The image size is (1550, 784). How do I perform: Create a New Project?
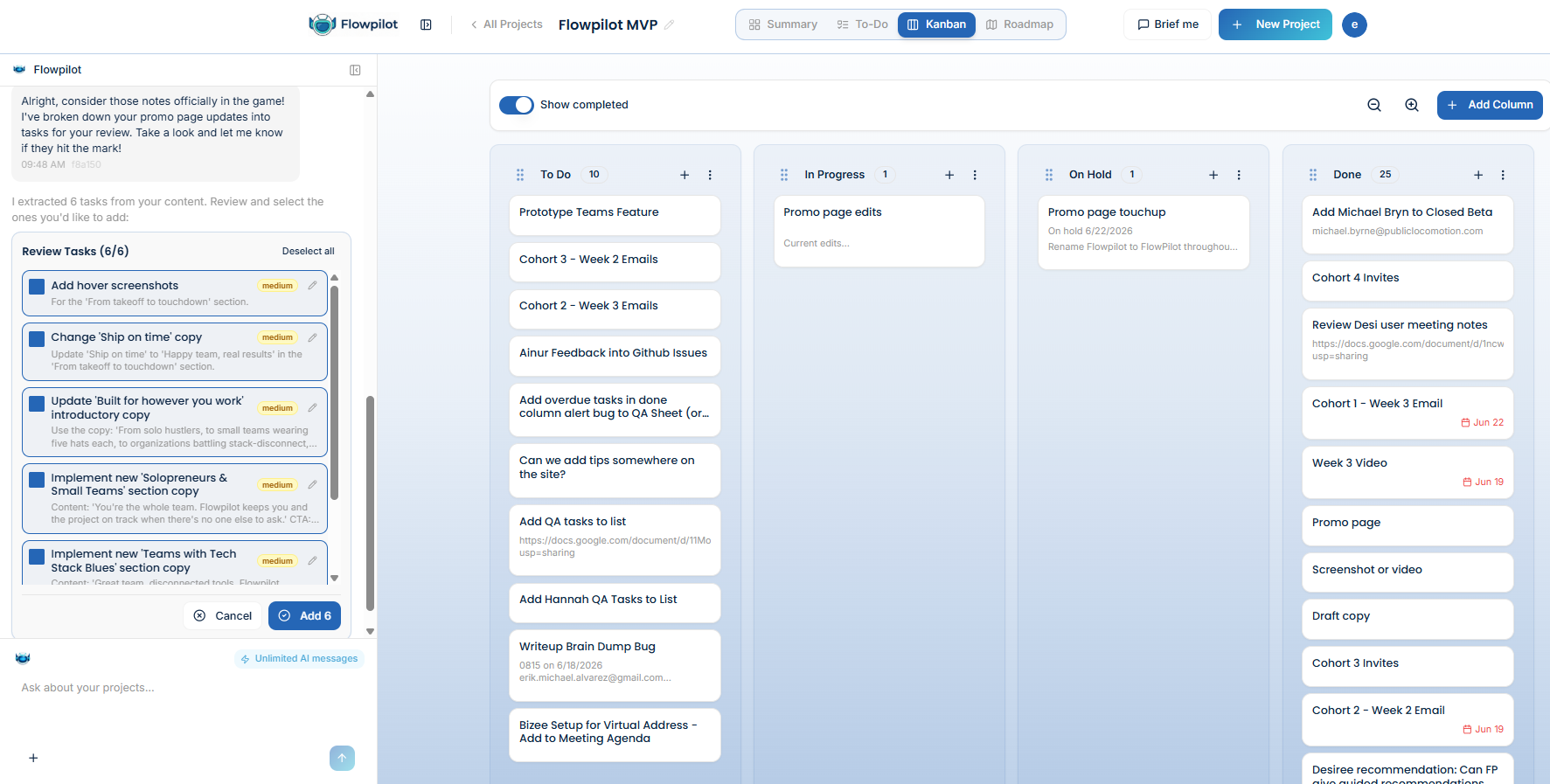(1275, 24)
